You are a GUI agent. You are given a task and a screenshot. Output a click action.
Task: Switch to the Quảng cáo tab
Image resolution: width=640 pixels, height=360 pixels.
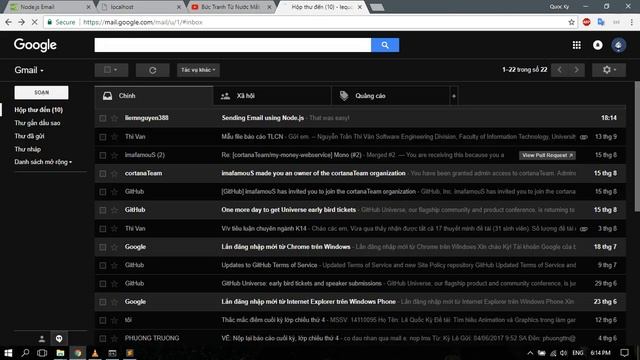coord(391,96)
